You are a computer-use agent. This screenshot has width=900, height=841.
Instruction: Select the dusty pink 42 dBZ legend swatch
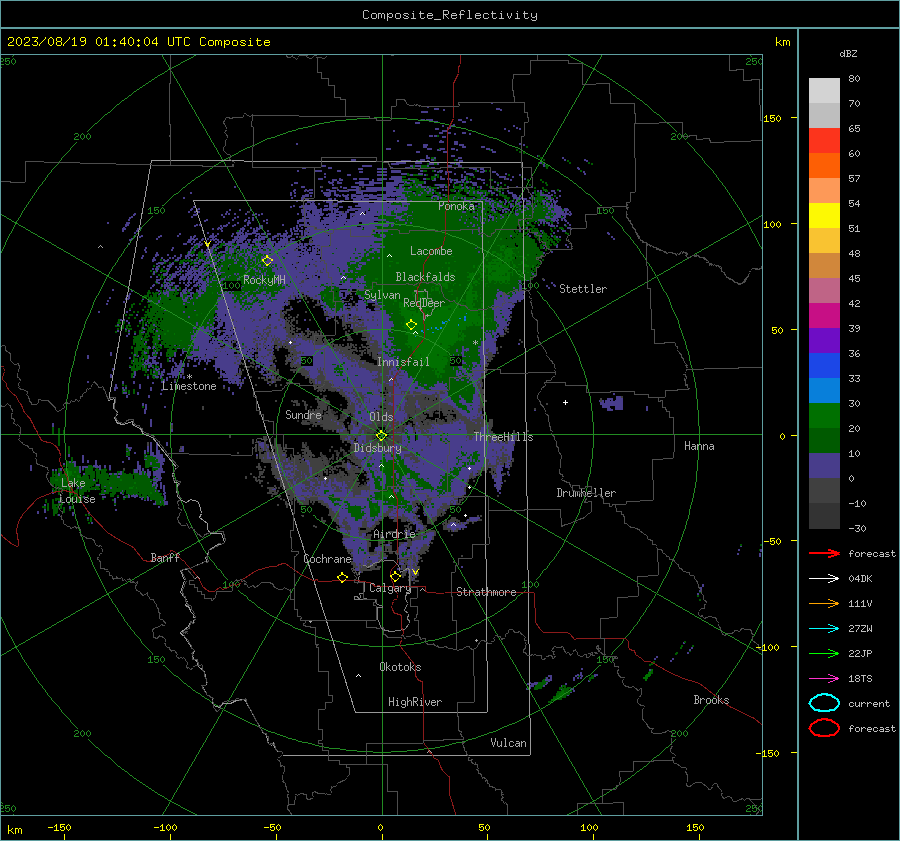coord(824,291)
